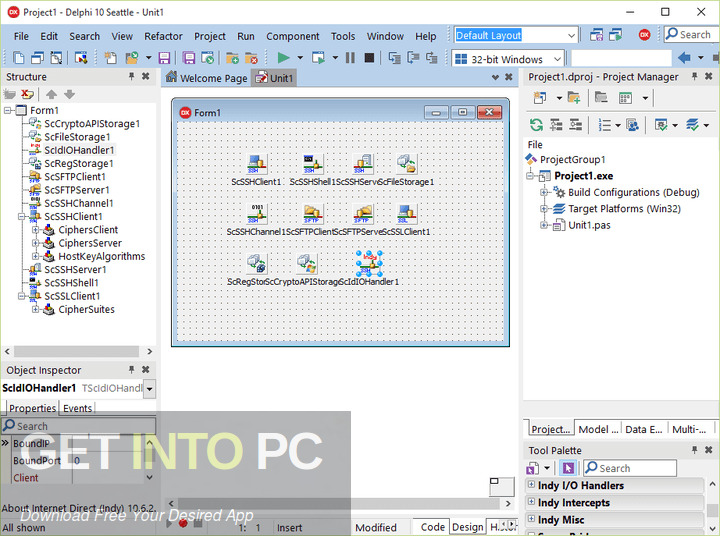Select the ScSFTPClient1 component on form
This screenshot has height=536, width=720.
pyautogui.click(x=313, y=214)
